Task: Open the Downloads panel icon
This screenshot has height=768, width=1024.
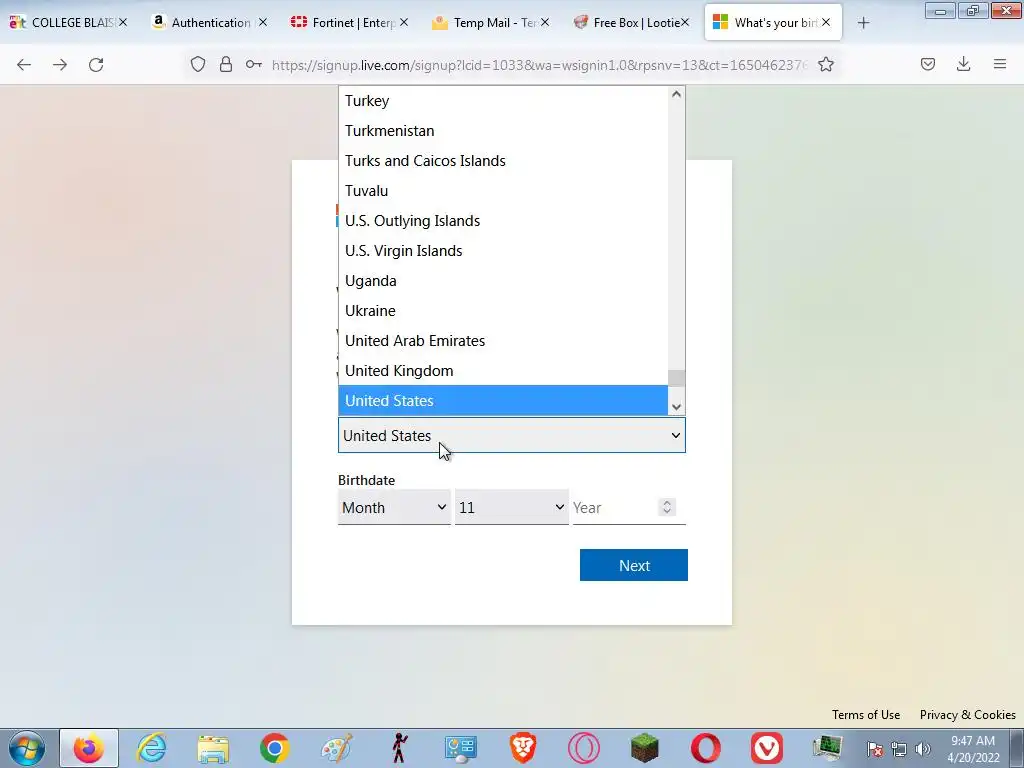Action: click(963, 64)
